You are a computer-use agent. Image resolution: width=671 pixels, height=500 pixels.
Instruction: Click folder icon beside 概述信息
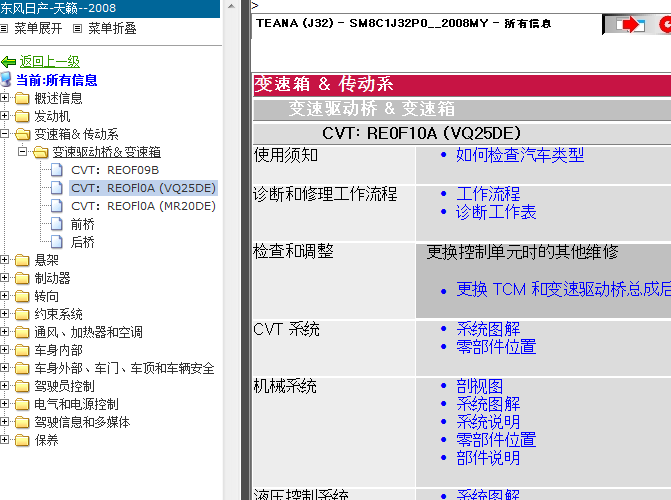point(22,98)
